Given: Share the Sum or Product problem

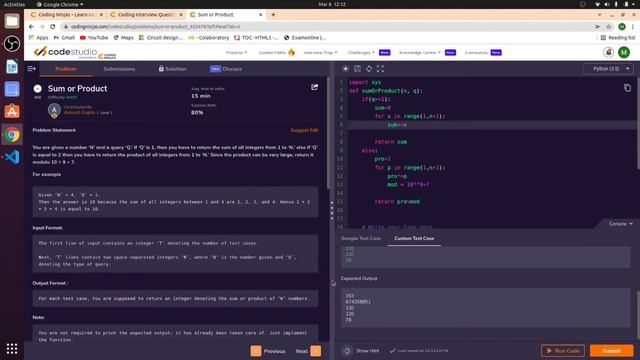Looking at the screenshot, I should tap(314, 87).
